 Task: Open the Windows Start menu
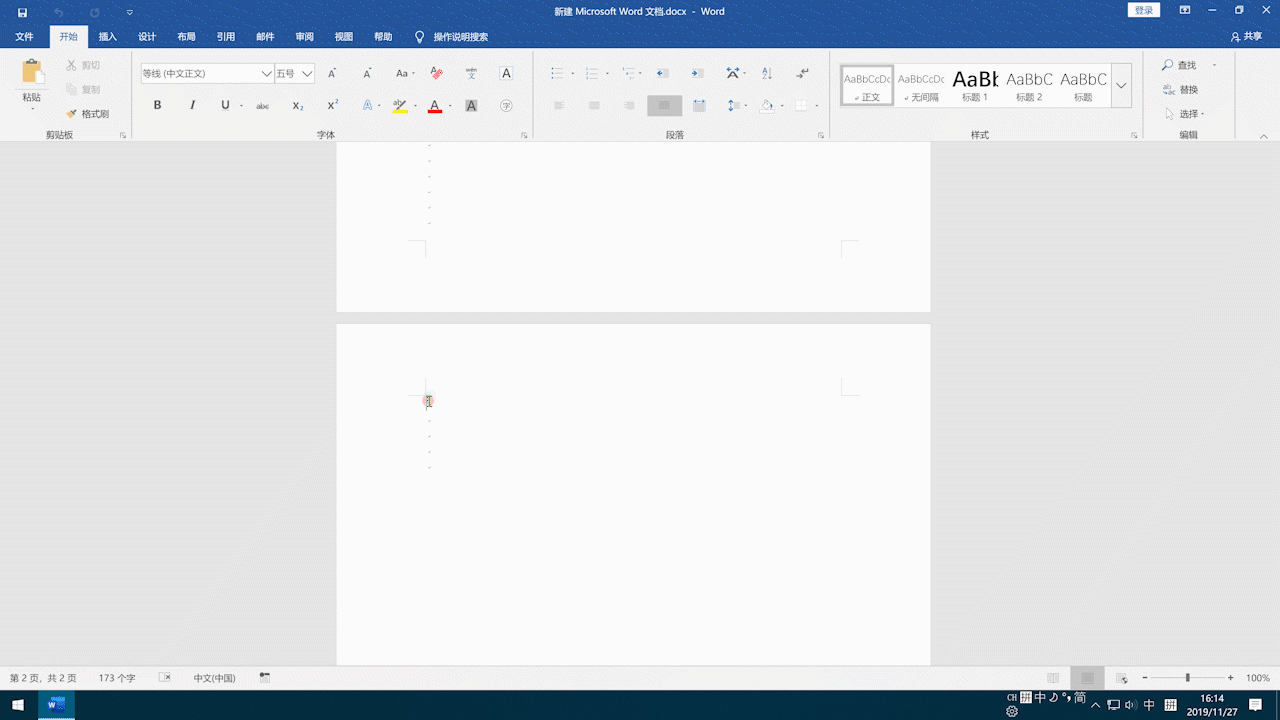click(18, 705)
